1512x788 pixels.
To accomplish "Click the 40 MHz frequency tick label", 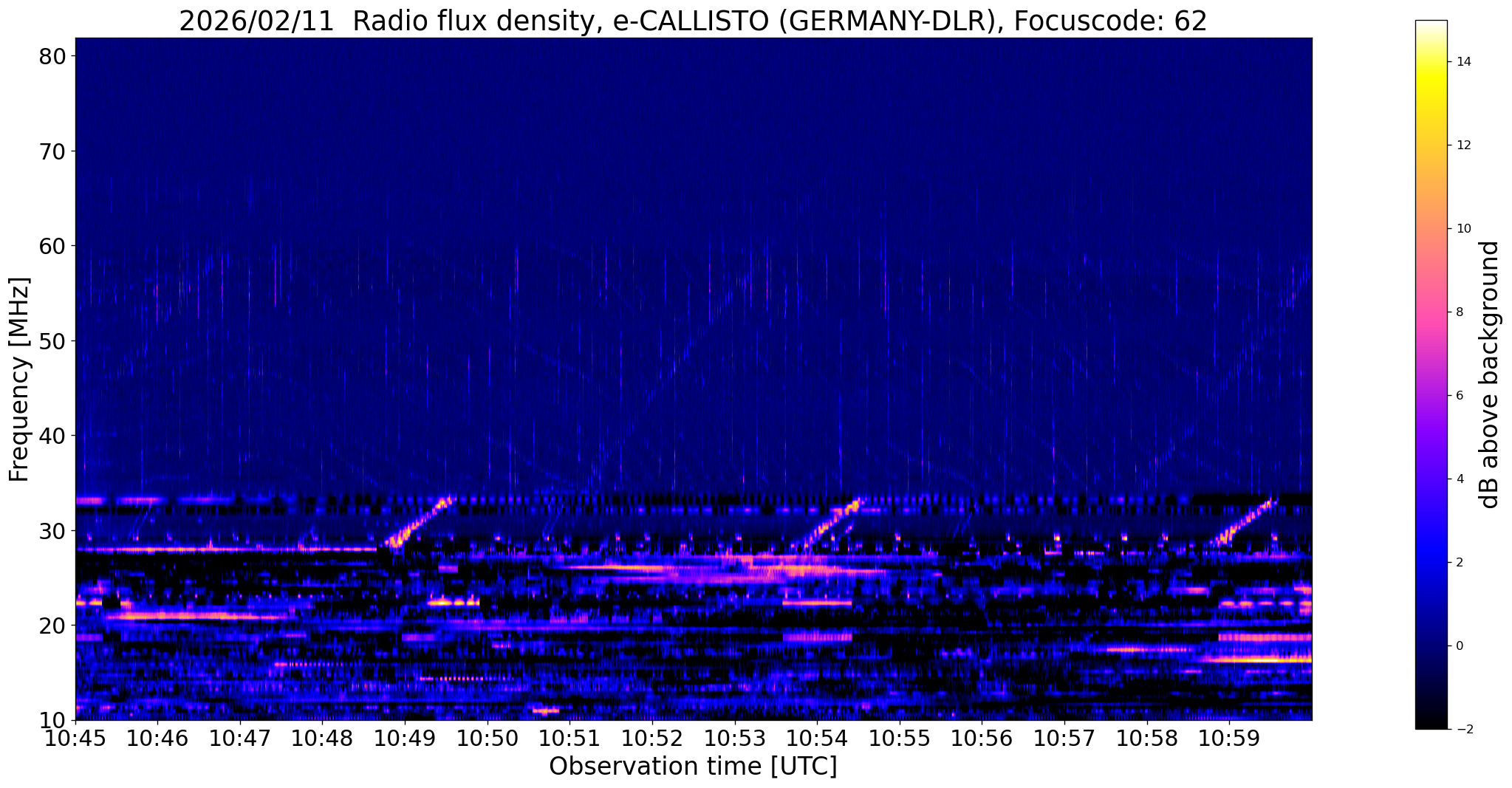I will point(52,436).
